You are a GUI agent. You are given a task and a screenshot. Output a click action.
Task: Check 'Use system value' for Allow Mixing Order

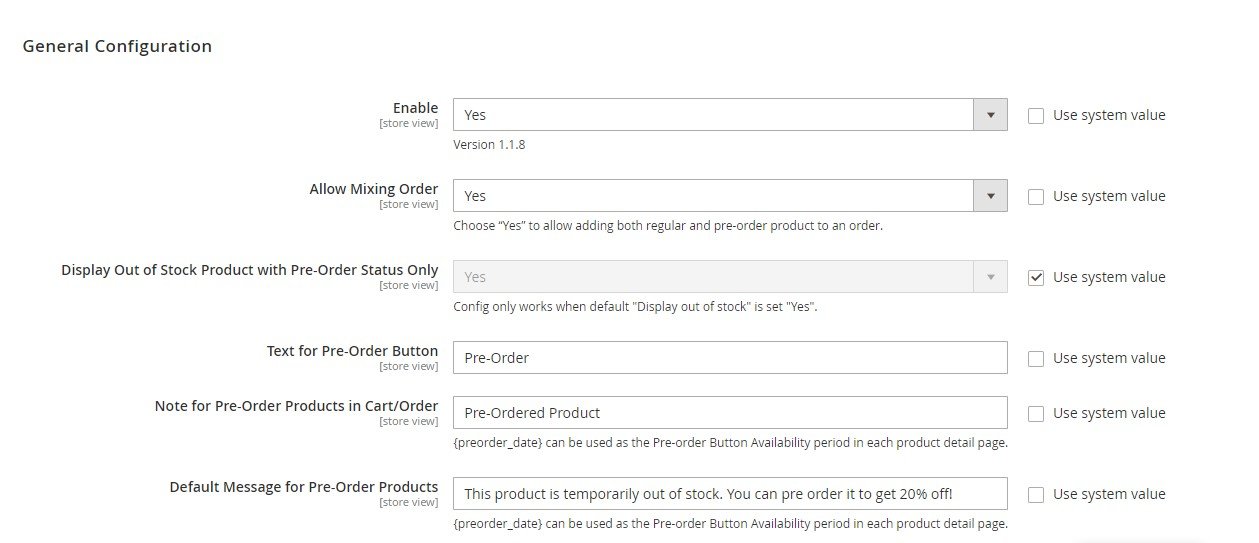click(x=1036, y=196)
